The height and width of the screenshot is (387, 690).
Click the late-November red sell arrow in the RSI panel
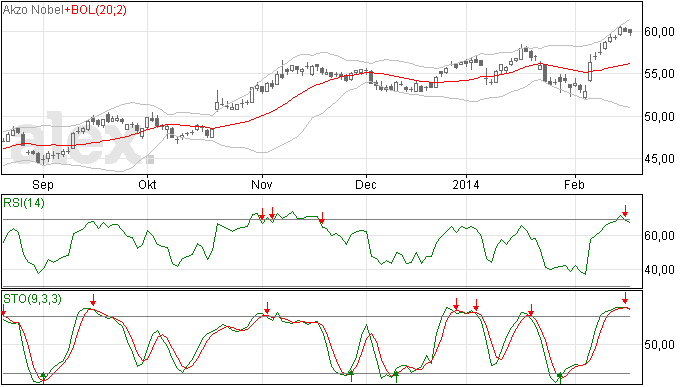tap(322, 217)
